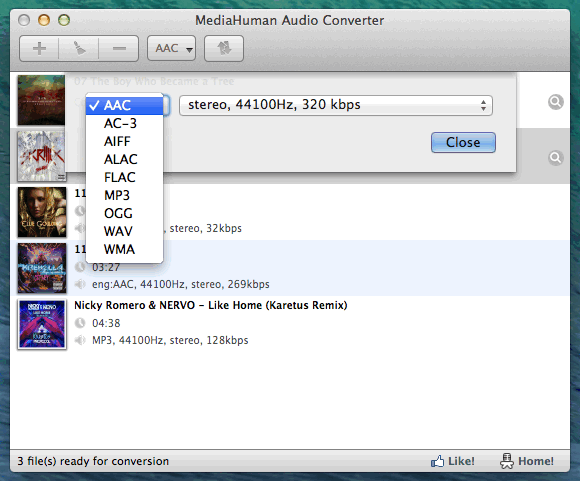Select the Nicky Romero Like Home cover thumbnail
This screenshot has height=481, width=580.
[42, 324]
